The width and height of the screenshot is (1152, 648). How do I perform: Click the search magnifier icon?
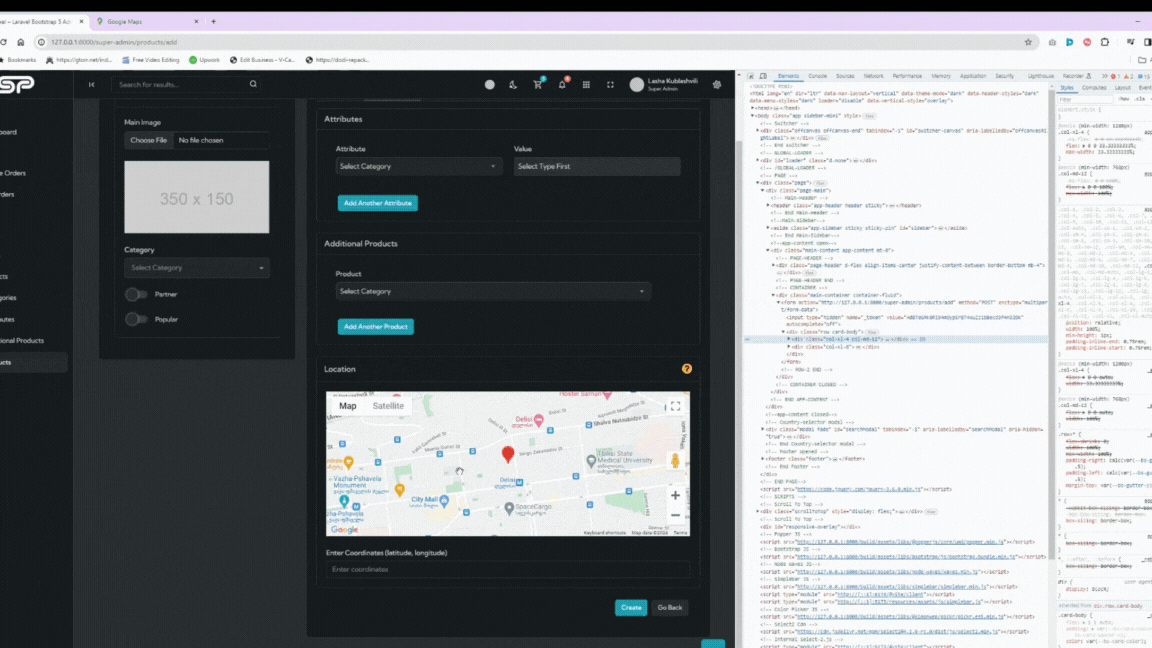click(253, 84)
